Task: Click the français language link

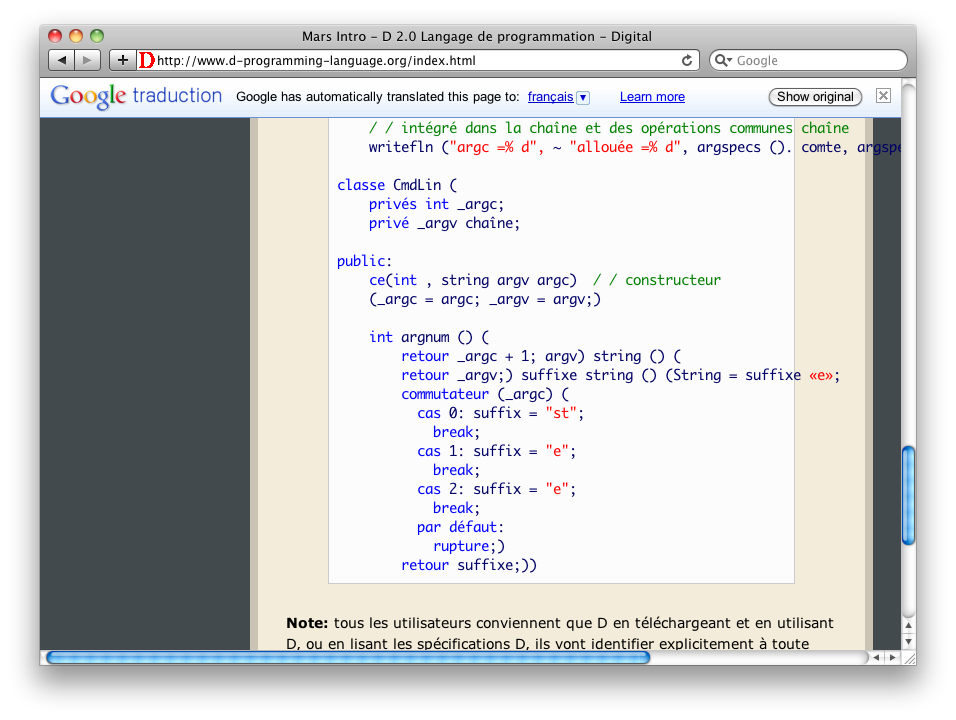Action: coord(550,97)
